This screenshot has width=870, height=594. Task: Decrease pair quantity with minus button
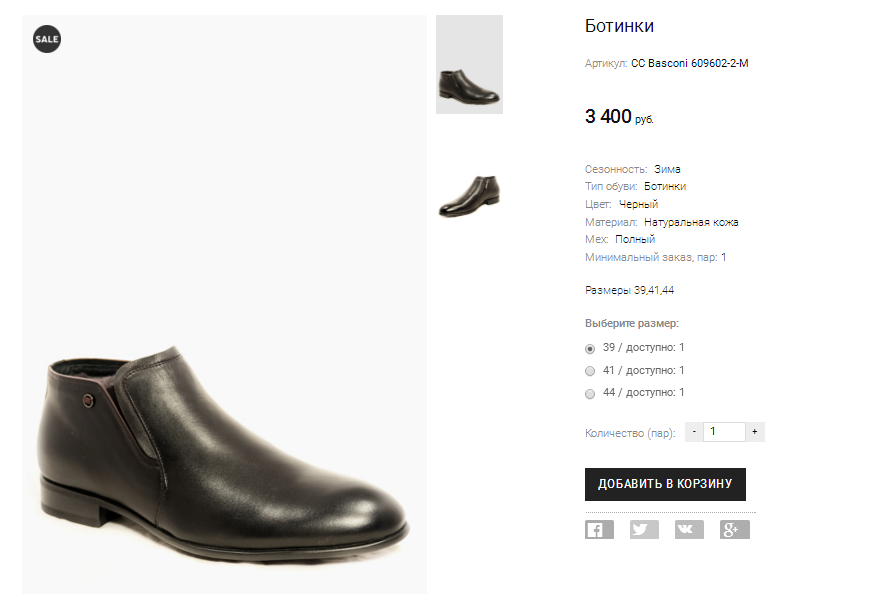point(694,432)
